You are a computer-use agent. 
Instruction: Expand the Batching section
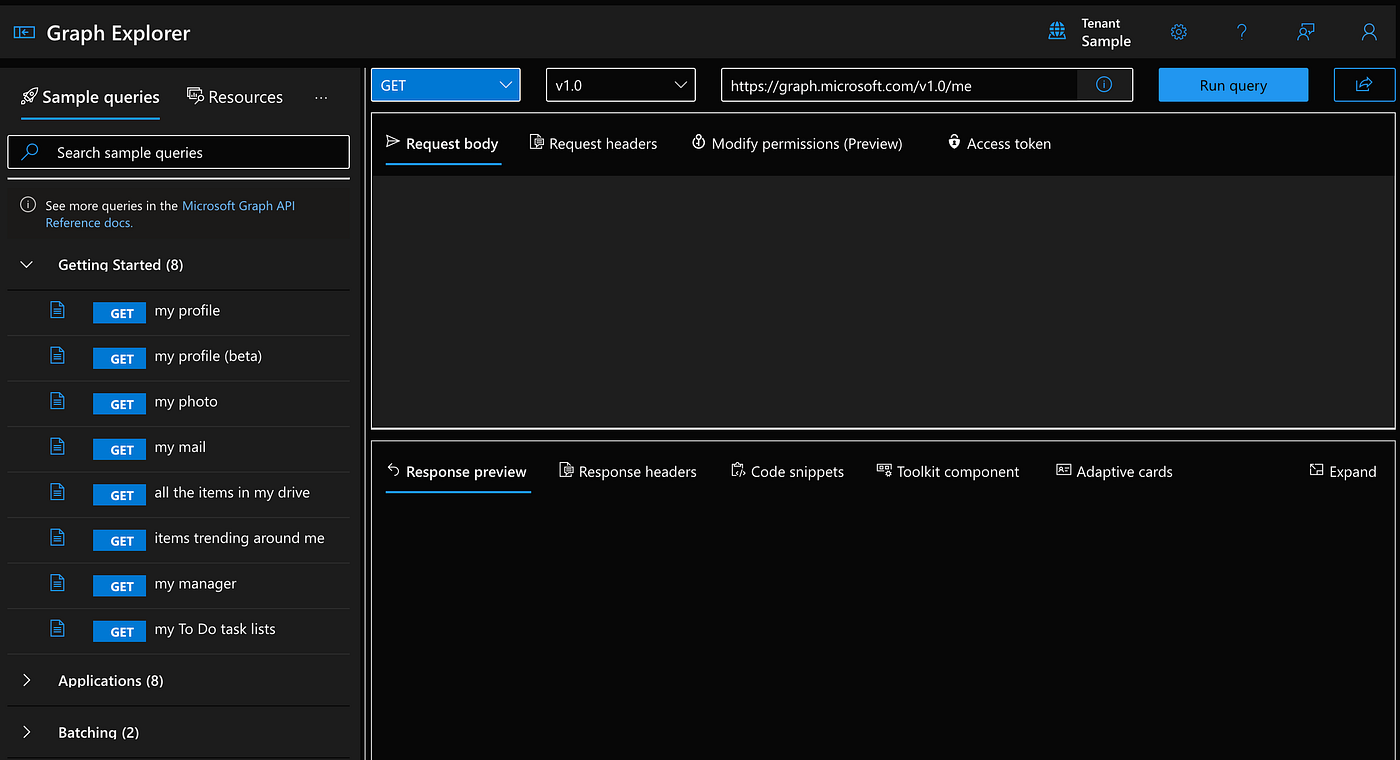27,732
